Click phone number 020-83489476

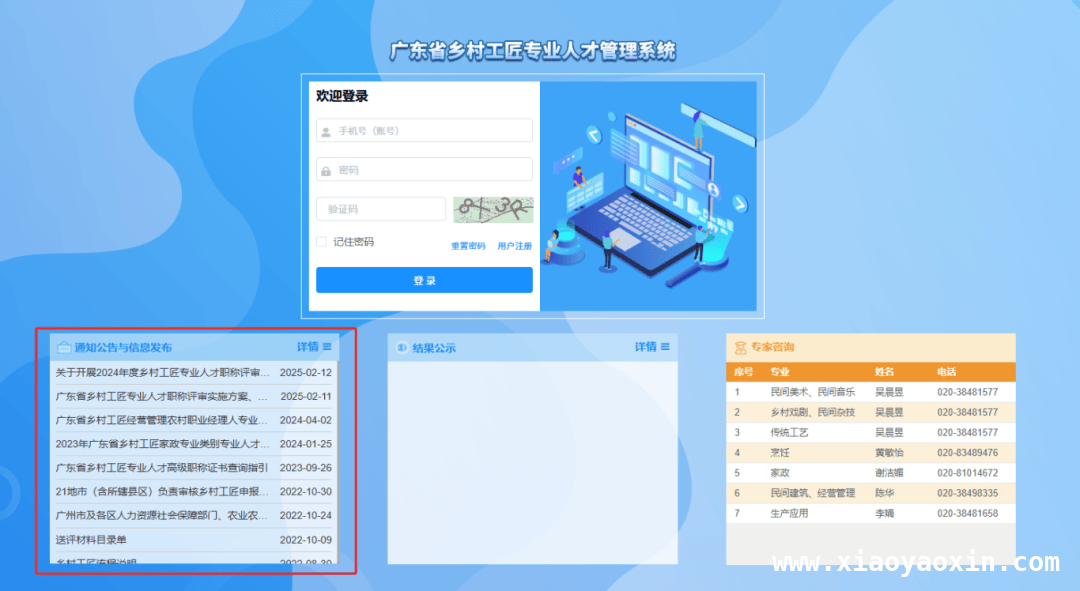tap(967, 453)
